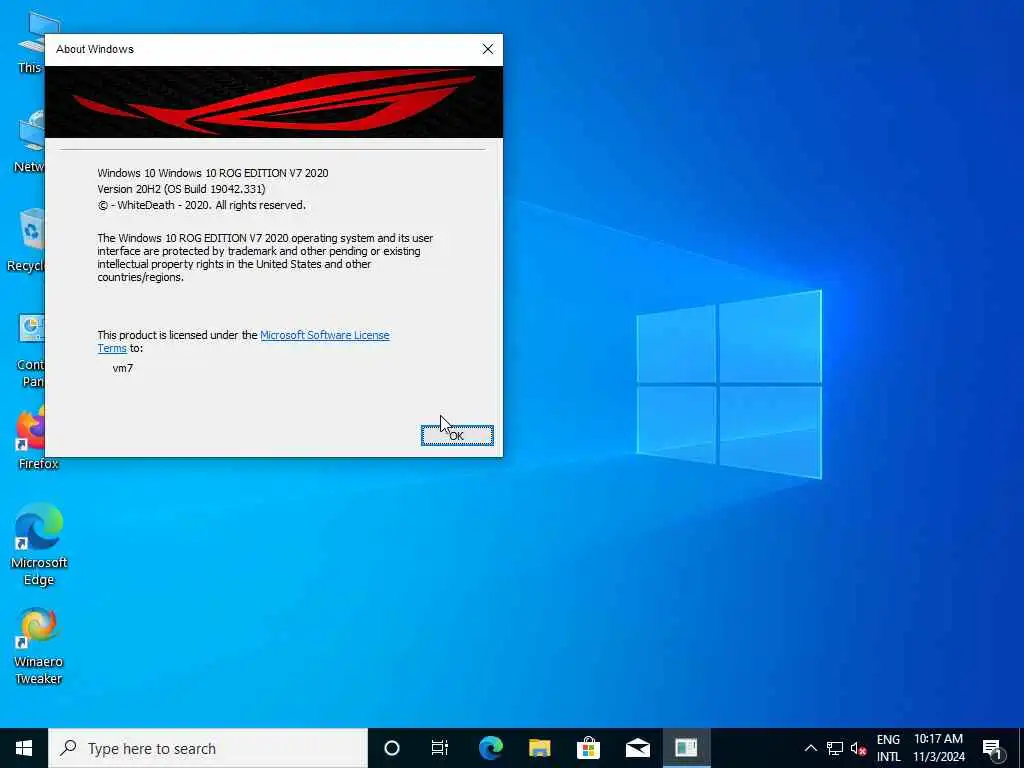Open Cortana from the taskbar
Viewport: 1024px width, 768px height.
click(392, 748)
